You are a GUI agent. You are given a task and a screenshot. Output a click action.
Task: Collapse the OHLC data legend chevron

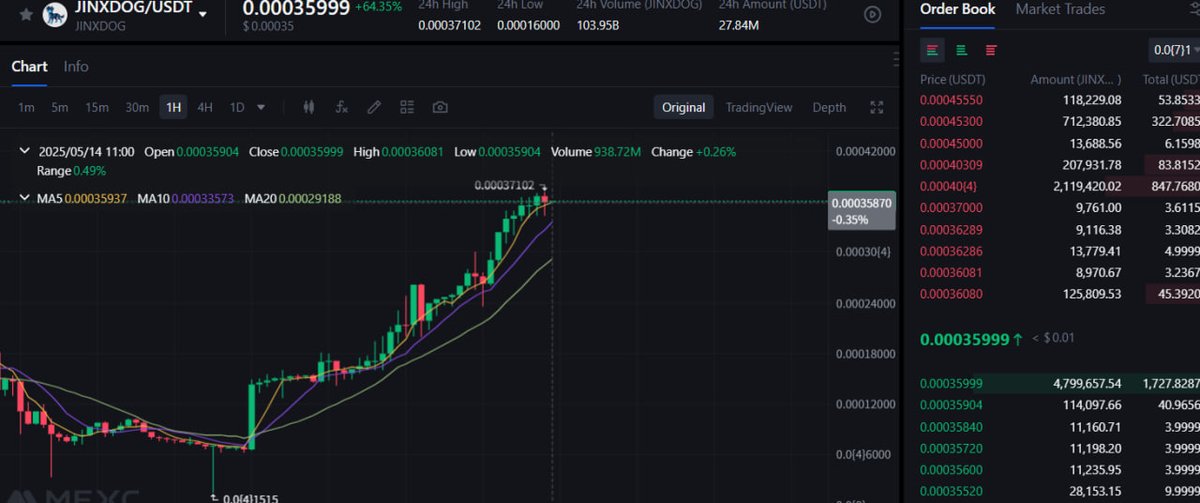coord(25,152)
